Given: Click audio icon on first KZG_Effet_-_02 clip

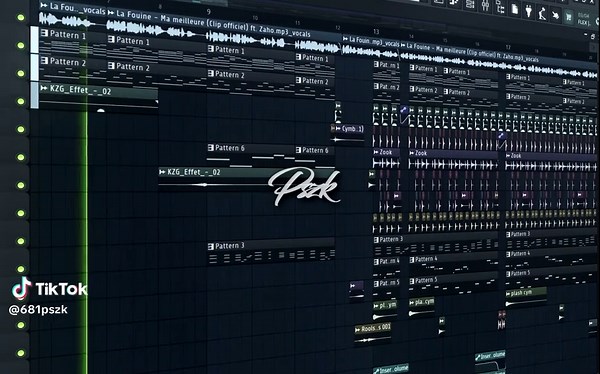Looking at the screenshot, I should pos(44,88).
